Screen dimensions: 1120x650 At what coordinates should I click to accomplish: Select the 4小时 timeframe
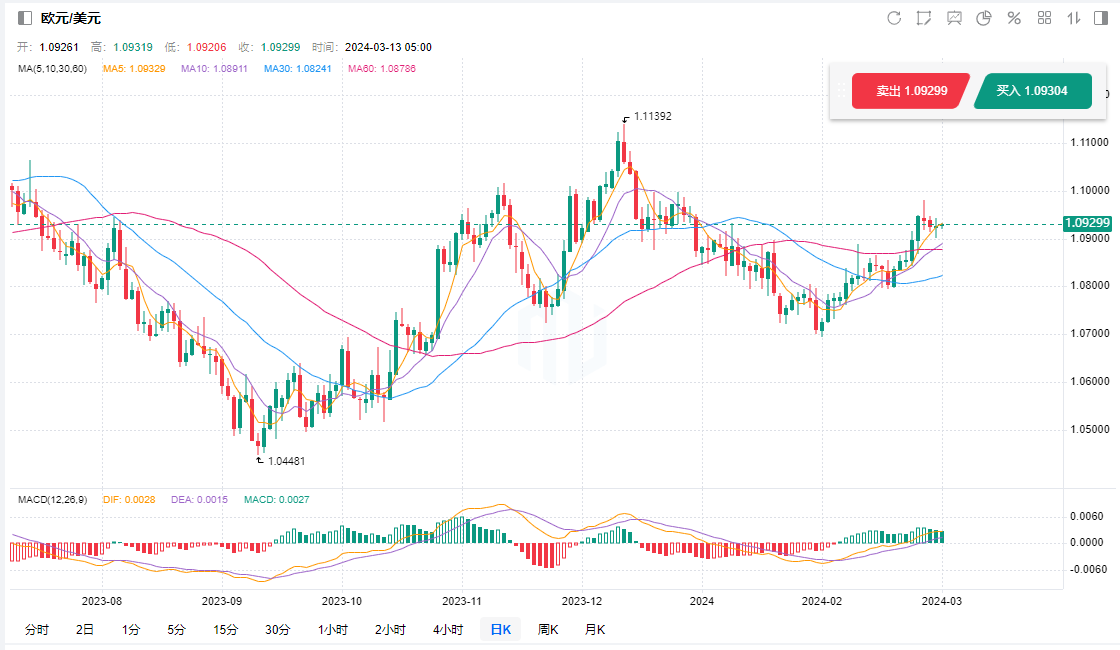click(448, 630)
